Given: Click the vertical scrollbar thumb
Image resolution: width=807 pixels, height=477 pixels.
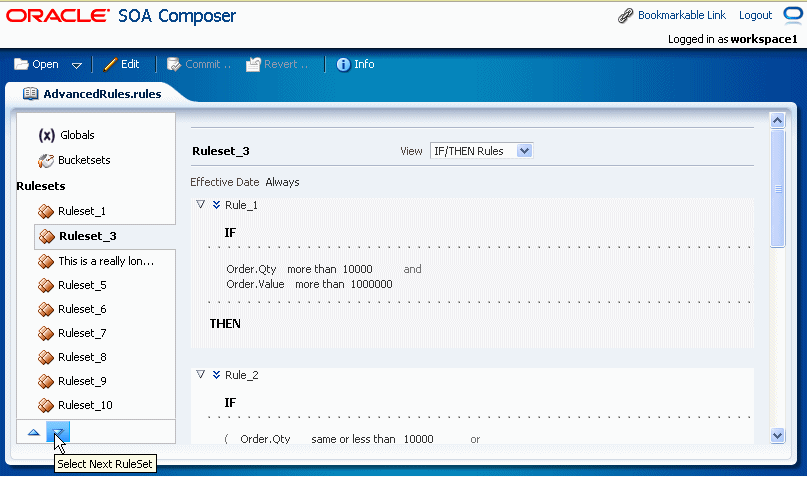Looking at the screenshot, I should tap(778, 188).
